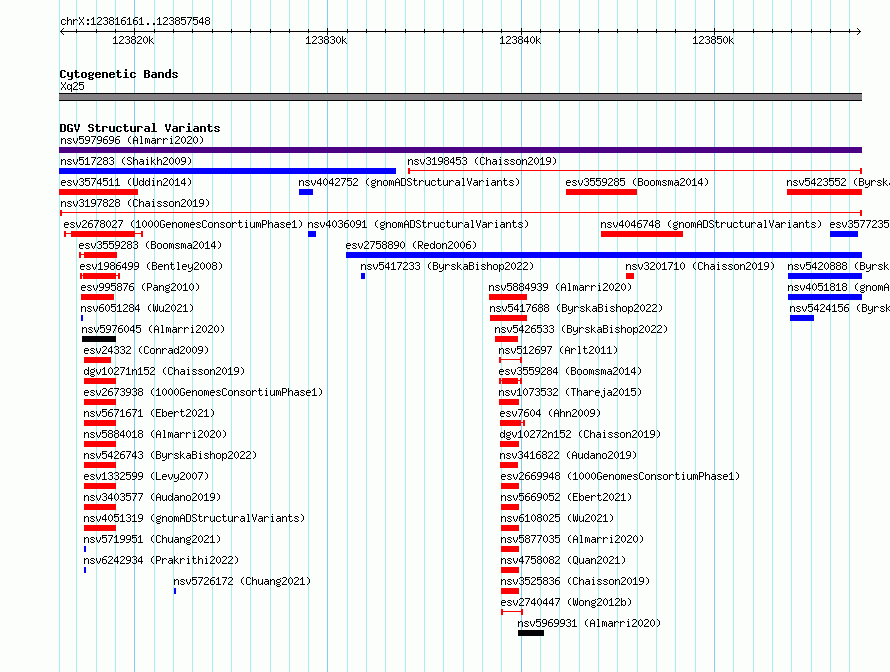Select nsv5426533 (ByrskaBishop2022) label
The height and width of the screenshot is (672, 890).
click(x=581, y=329)
